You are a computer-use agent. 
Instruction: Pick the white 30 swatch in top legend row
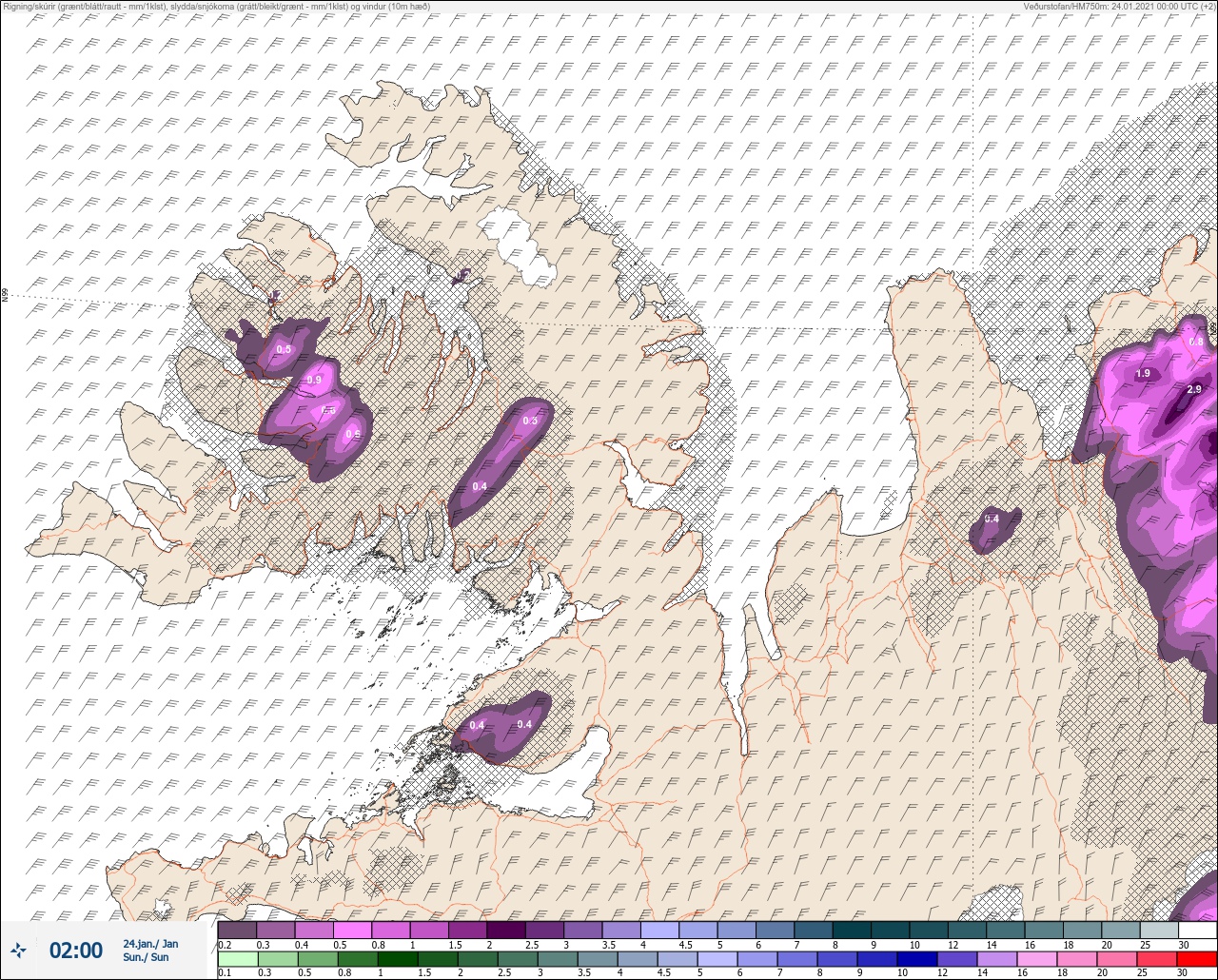pyautogui.click(x=1197, y=930)
